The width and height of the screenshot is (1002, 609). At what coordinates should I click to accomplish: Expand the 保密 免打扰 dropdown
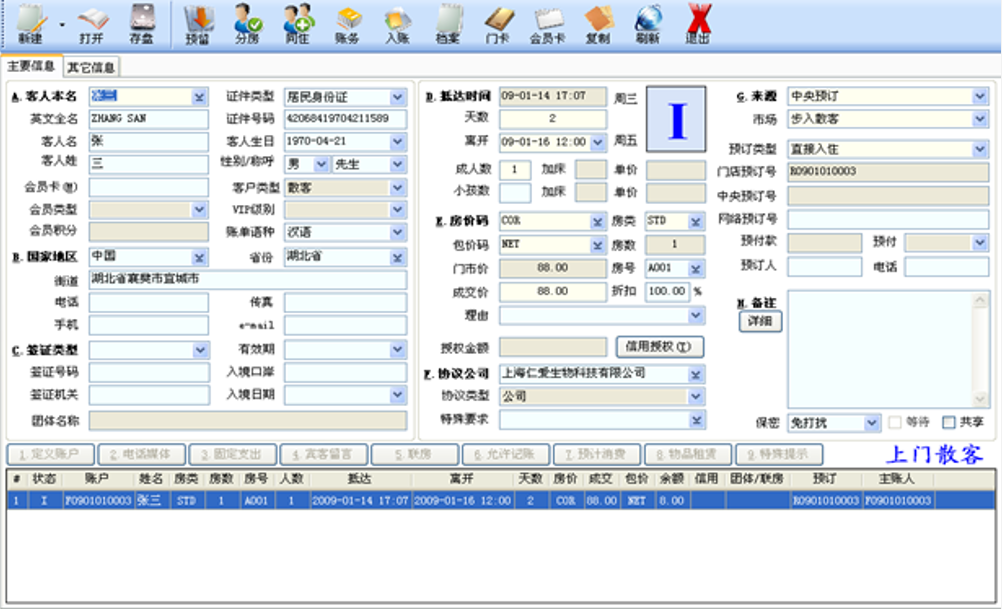pyautogui.click(x=872, y=423)
